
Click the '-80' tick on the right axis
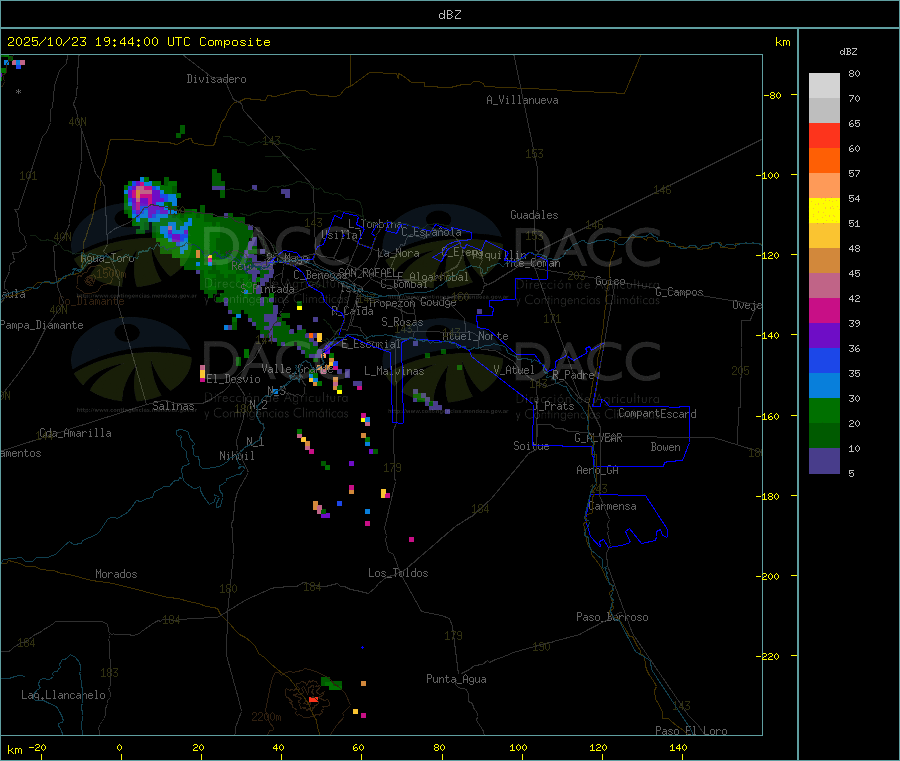pos(773,95)
